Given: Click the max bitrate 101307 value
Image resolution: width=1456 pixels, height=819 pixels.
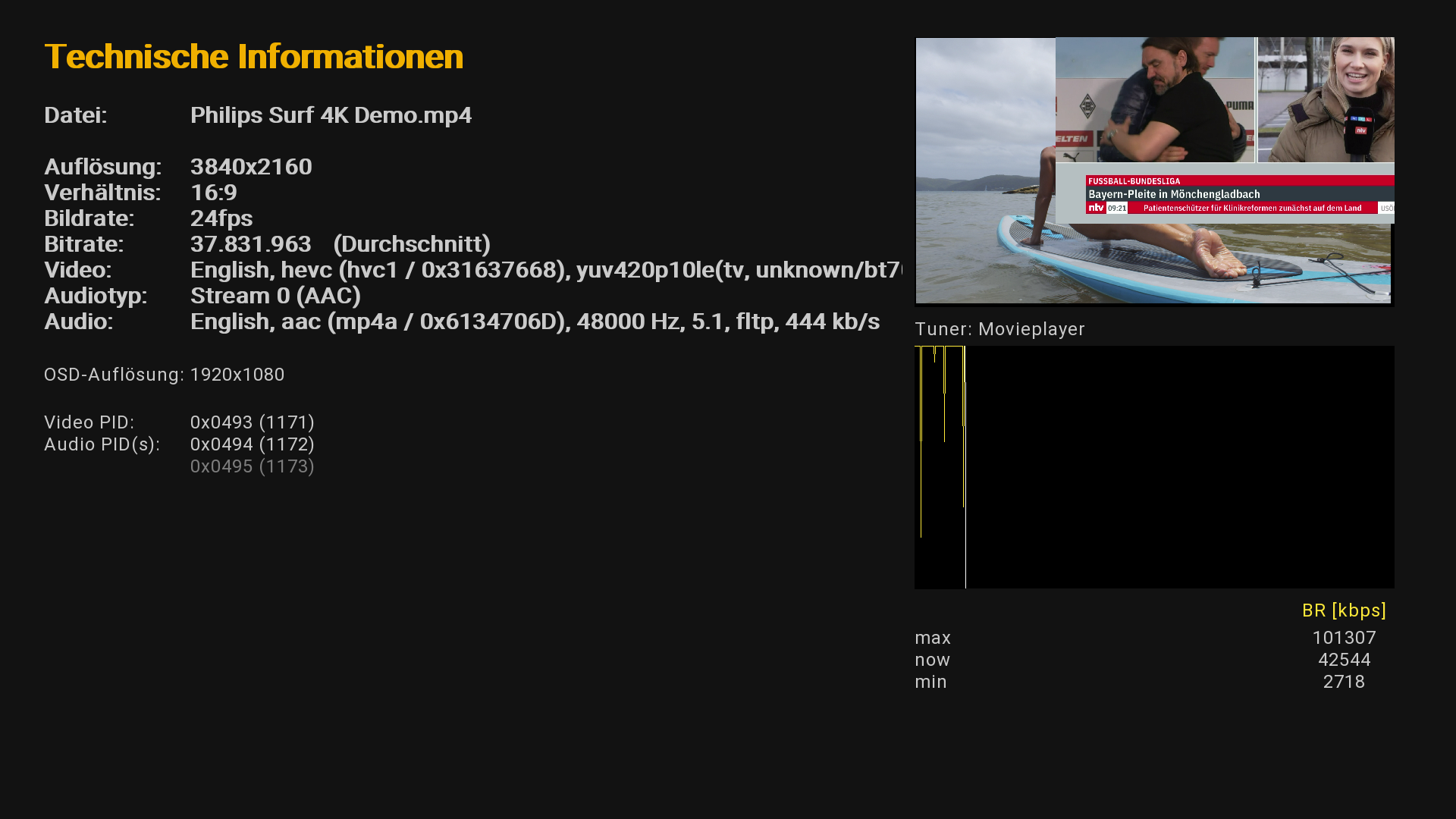Looking at the screenshot, I should [x=1343, y=639].
